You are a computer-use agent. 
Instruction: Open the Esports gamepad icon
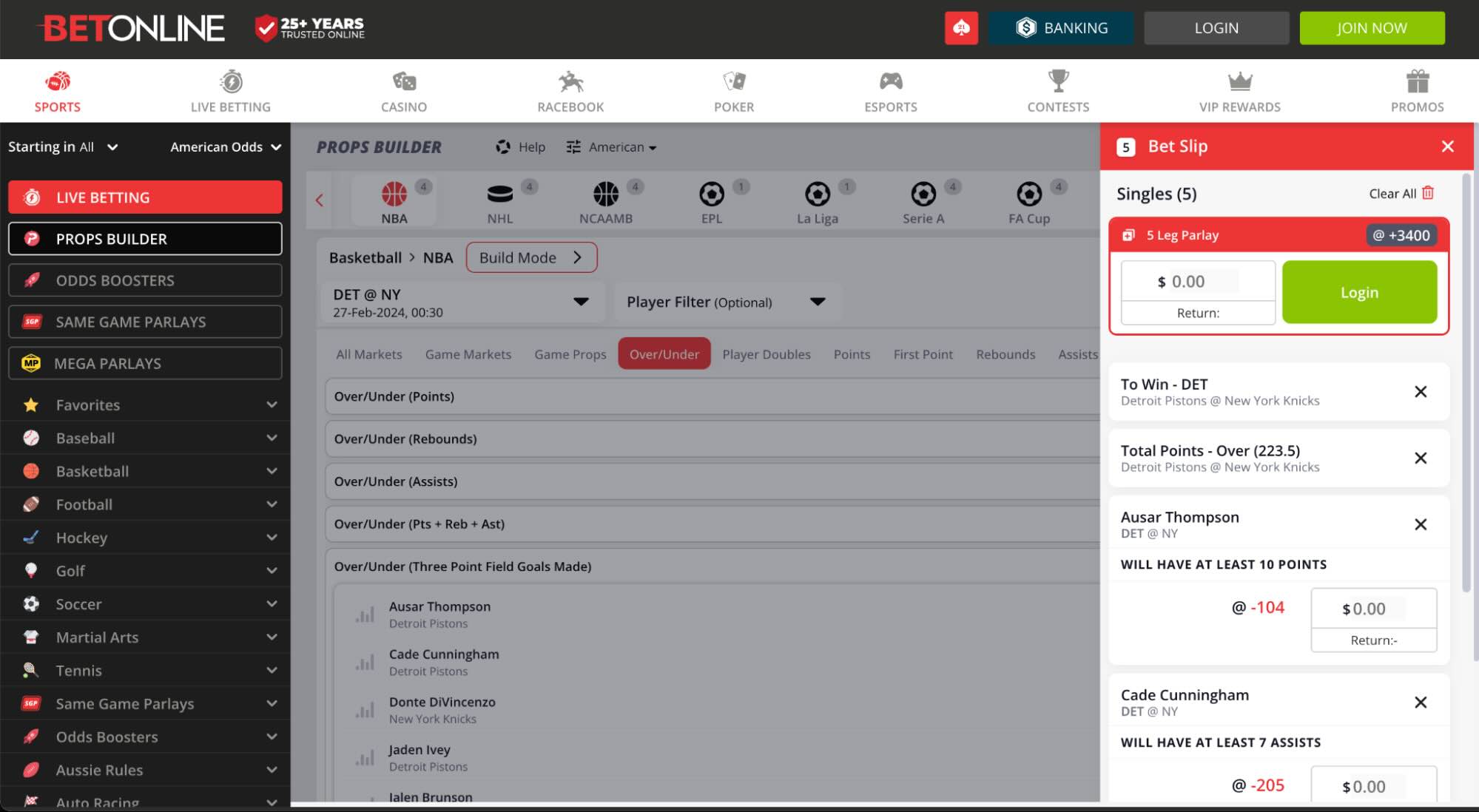point(891,81)
